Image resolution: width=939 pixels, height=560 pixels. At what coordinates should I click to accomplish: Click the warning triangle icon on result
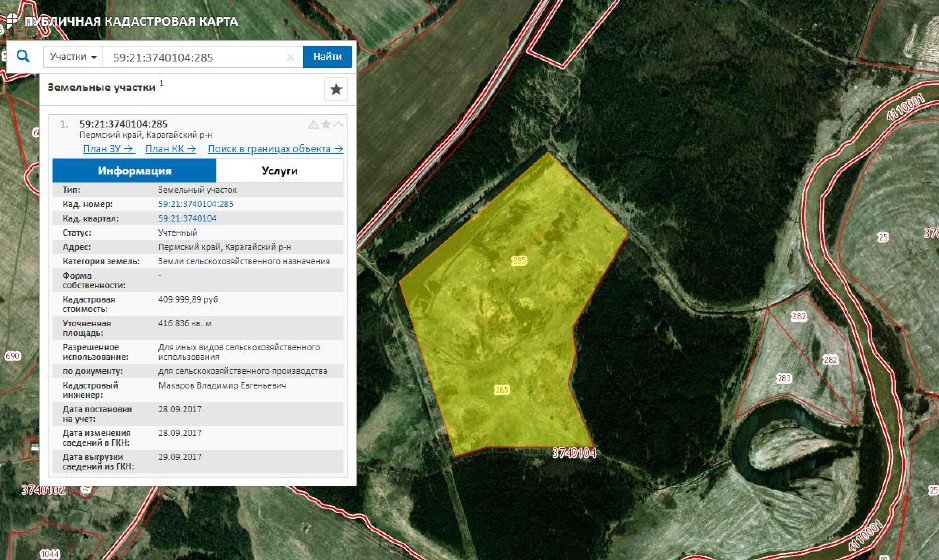(x=313, y=125)
